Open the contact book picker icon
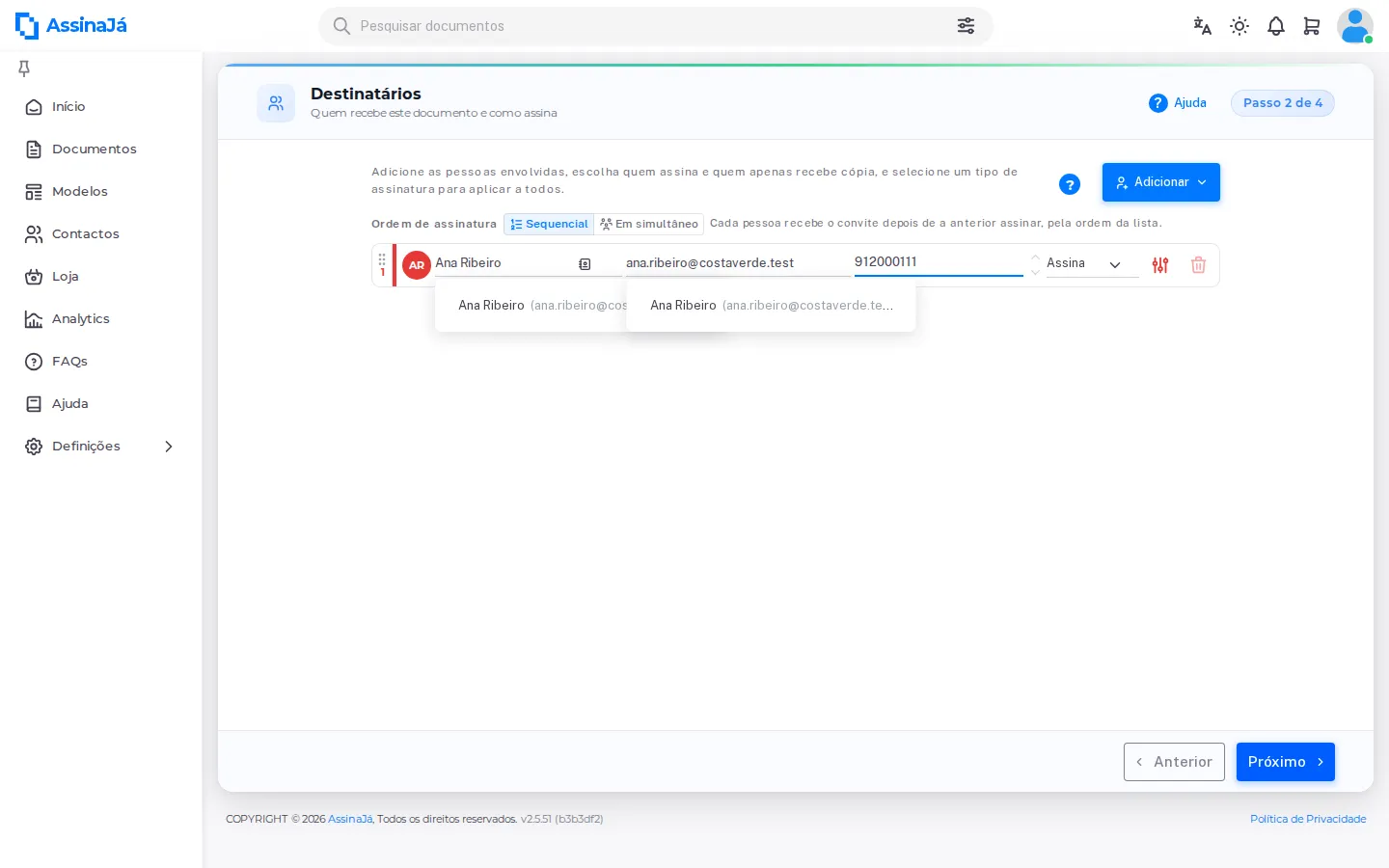 coord(585,264)
